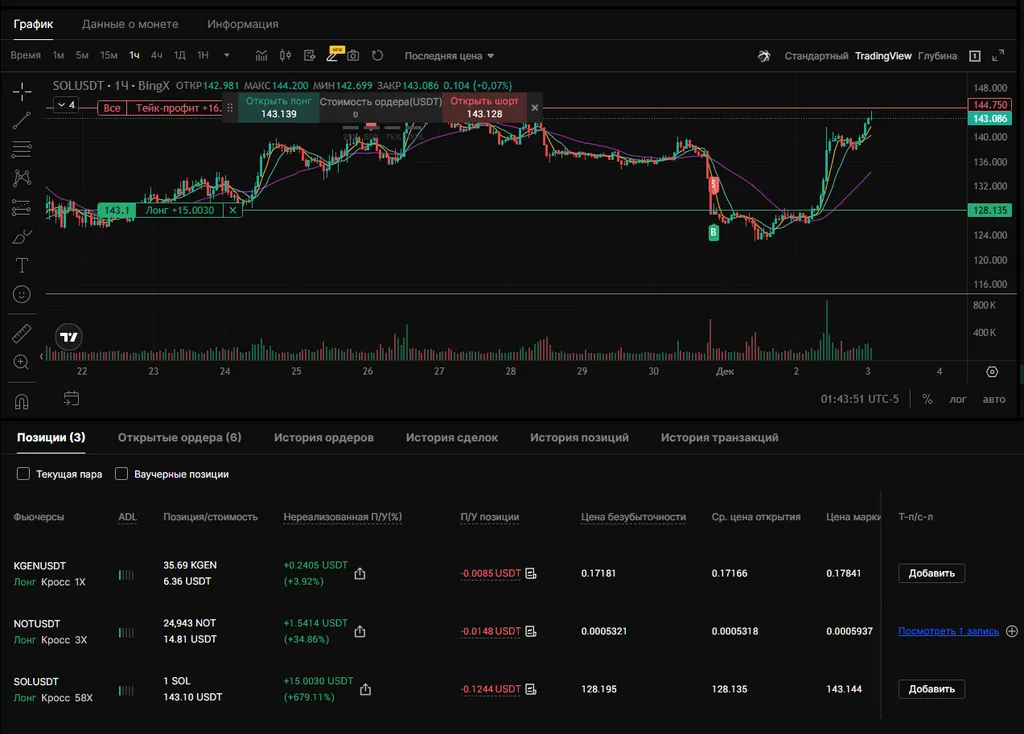Toggle the лог logarithmic scale
Image resolution: width=1024 pixels, height=734 pixels.
957,399
